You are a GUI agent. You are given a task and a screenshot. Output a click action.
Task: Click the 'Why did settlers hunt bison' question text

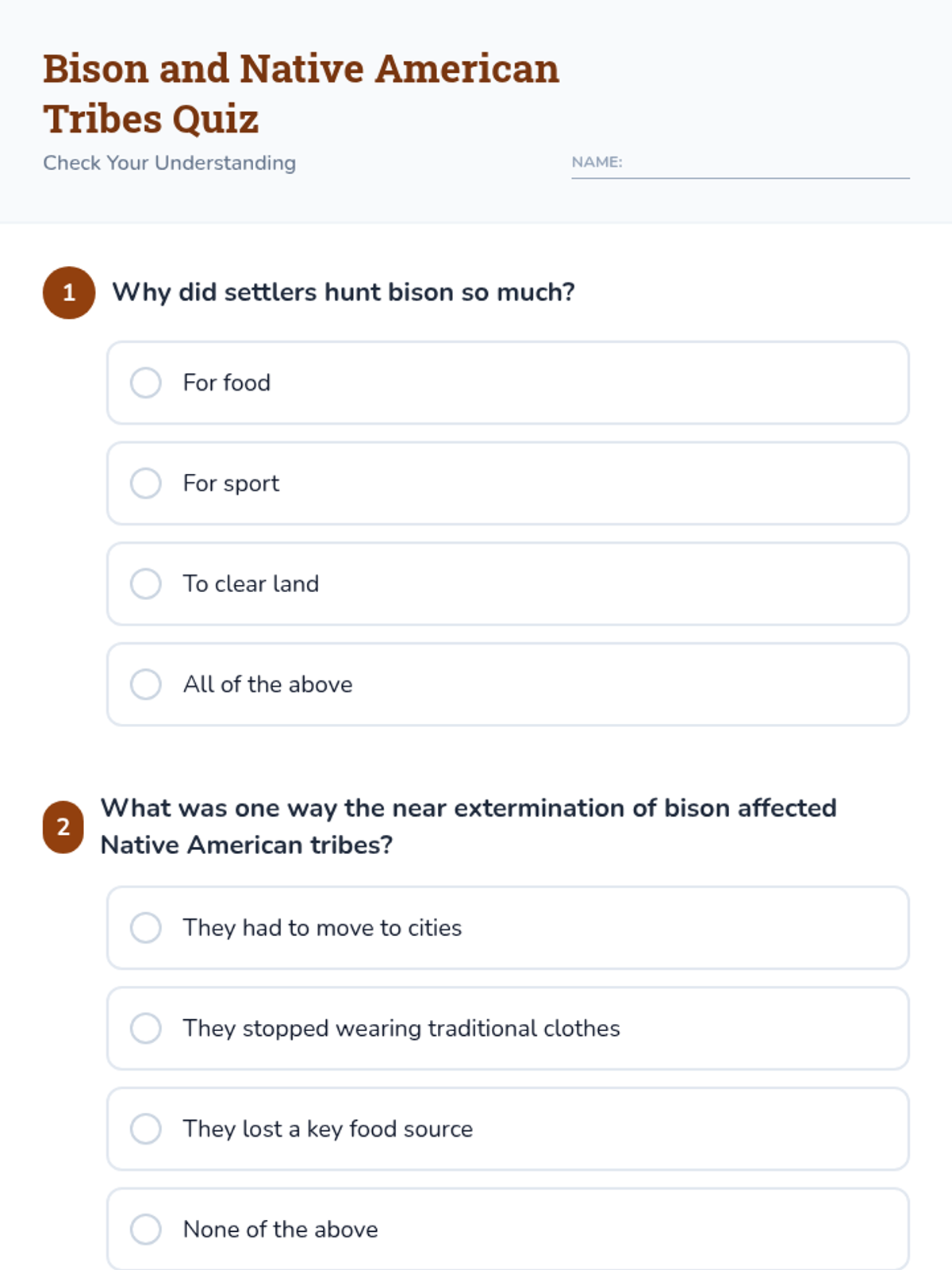[x=343, y=292]
